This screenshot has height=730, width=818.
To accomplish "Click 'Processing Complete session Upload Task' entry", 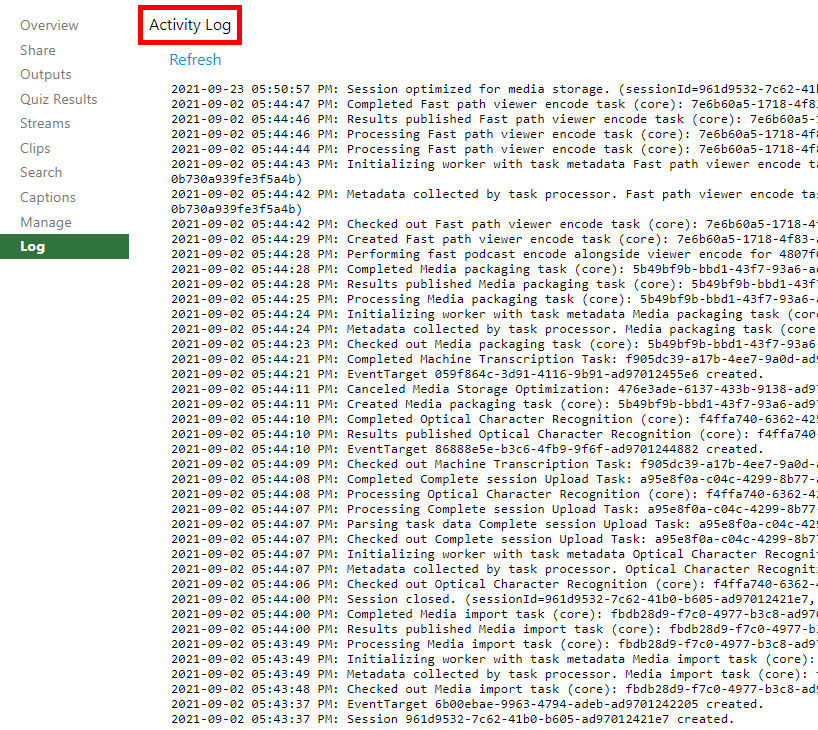I will coord(494,509).
